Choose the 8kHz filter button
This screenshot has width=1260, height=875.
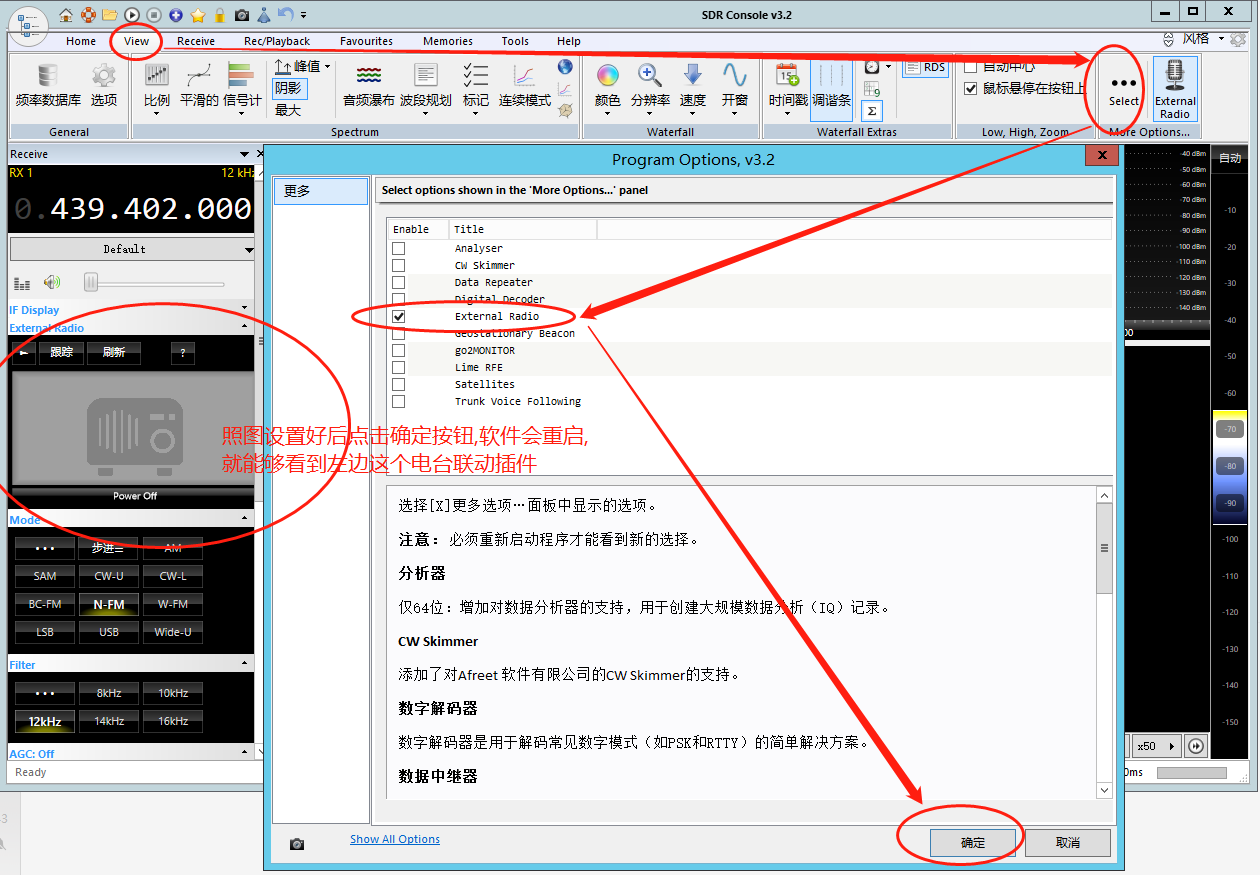(109, 693)
